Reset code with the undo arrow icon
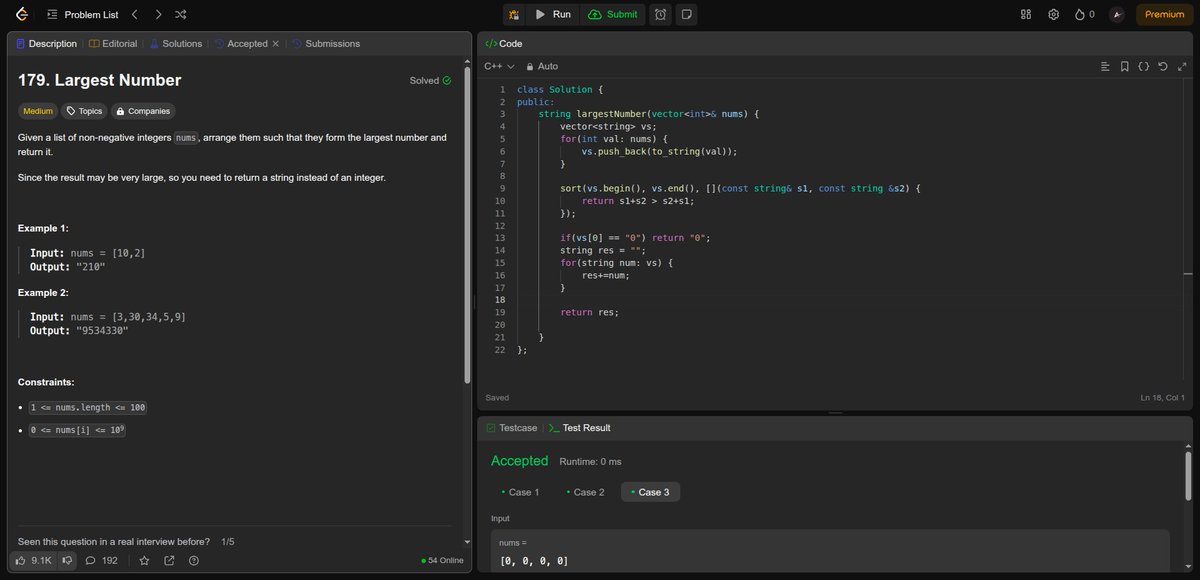The height and width of the screenshot is (580, 1200). pyautogui.click(x=1161, y=66)
